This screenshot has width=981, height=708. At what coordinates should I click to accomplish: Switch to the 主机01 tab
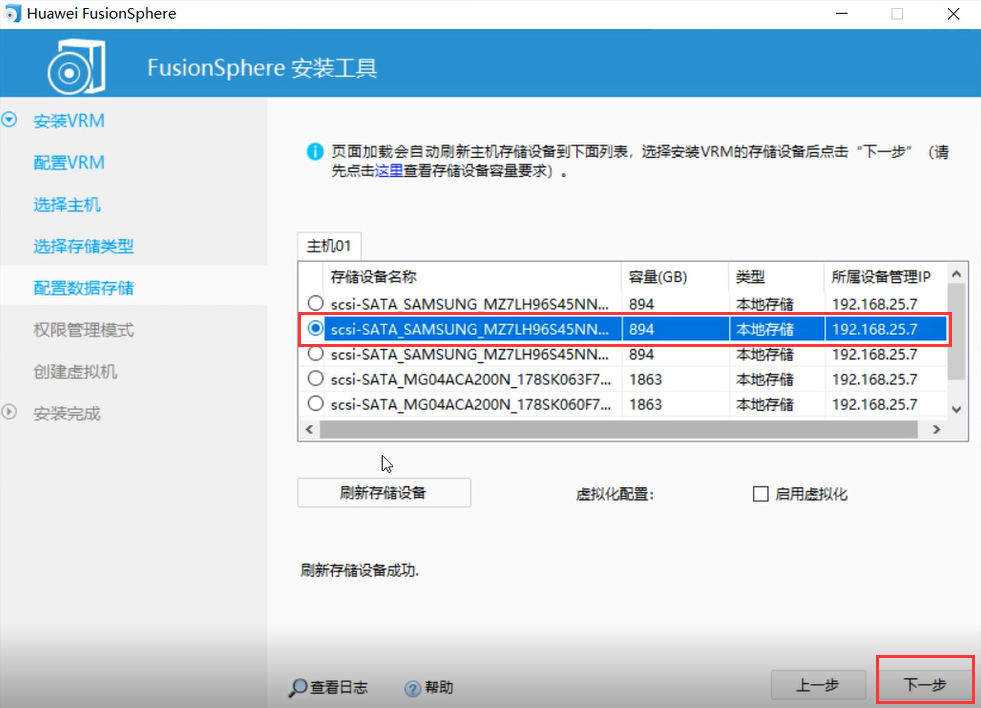[329, 246]
